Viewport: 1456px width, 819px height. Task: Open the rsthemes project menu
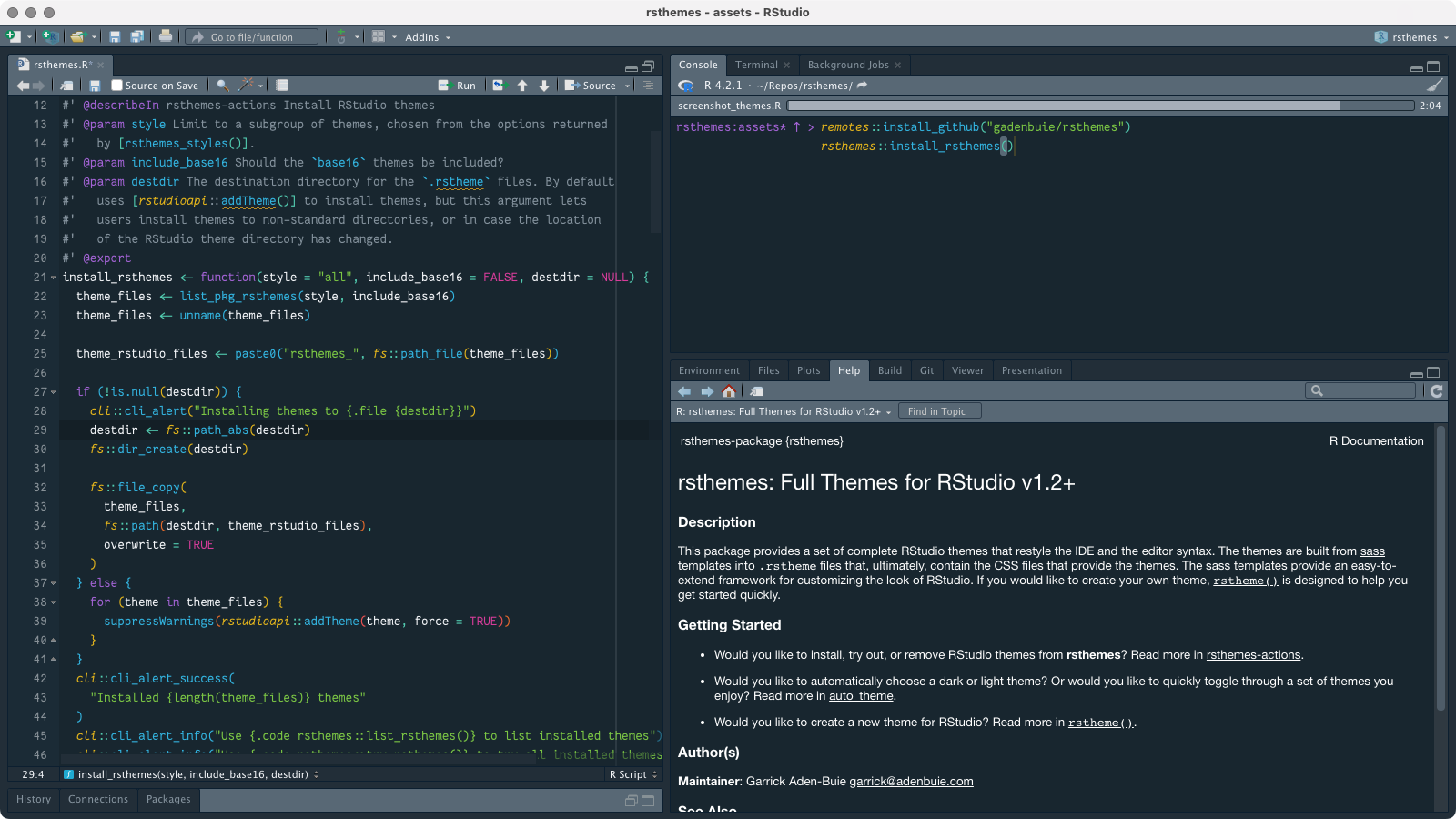click(1411, 37)
